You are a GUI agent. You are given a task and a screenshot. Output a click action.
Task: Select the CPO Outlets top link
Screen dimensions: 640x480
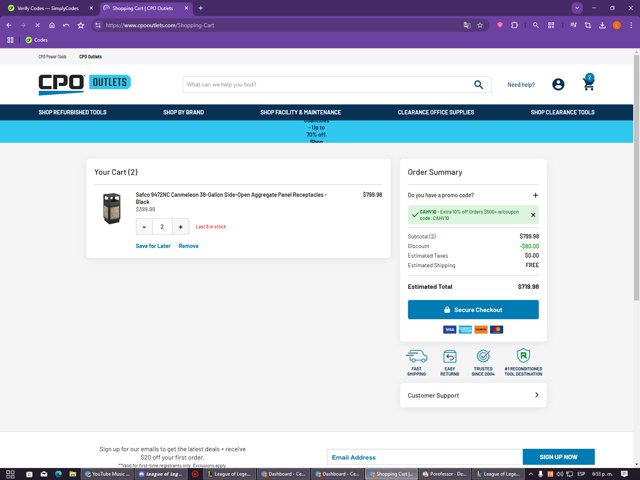click(90, 57)
